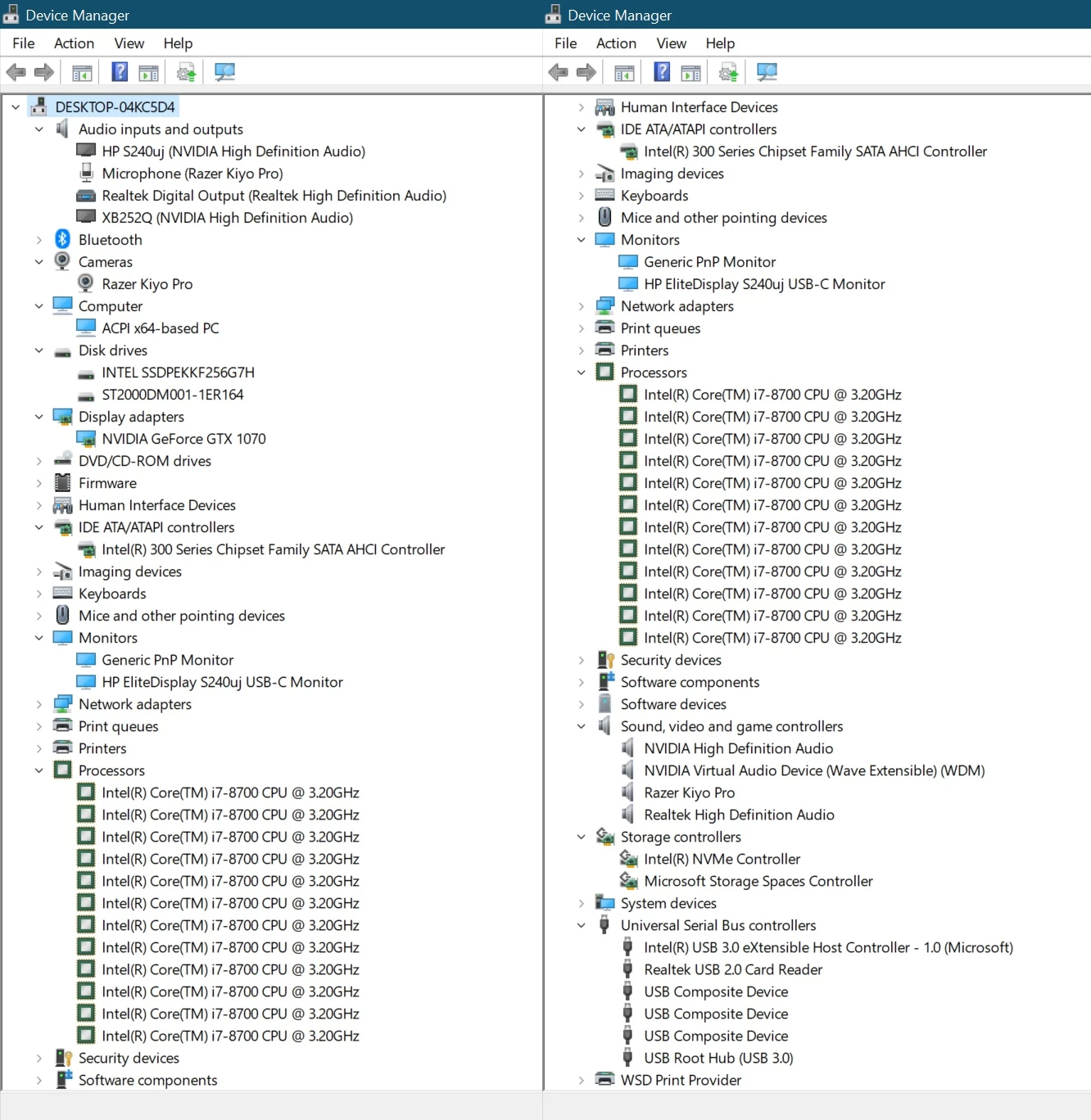
Task: Select Realtek USB 2.0 Card Reader
Action: [x=732, y=969]
